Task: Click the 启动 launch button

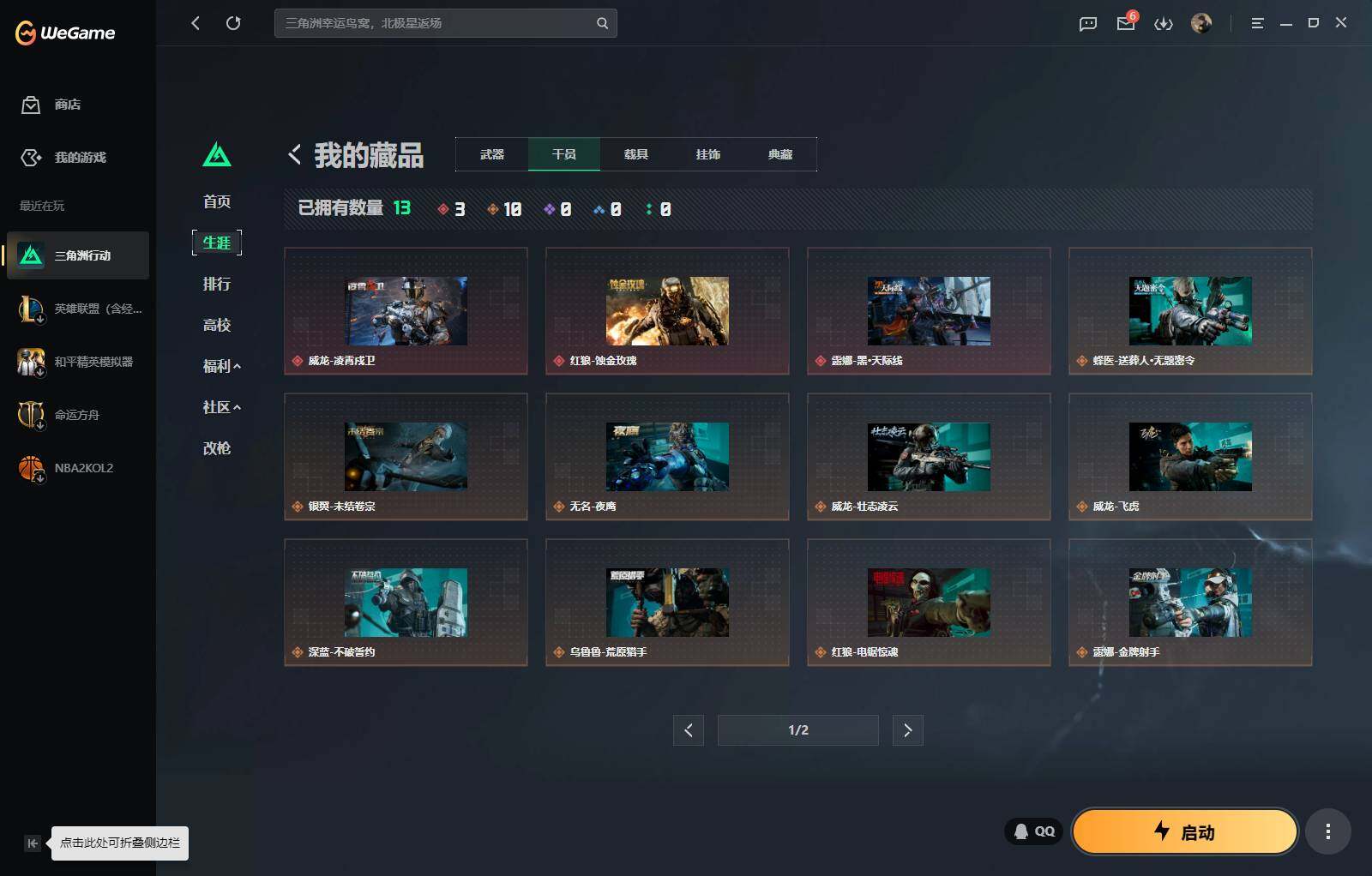Action: pyautogui.click(x=1184, y=831)
